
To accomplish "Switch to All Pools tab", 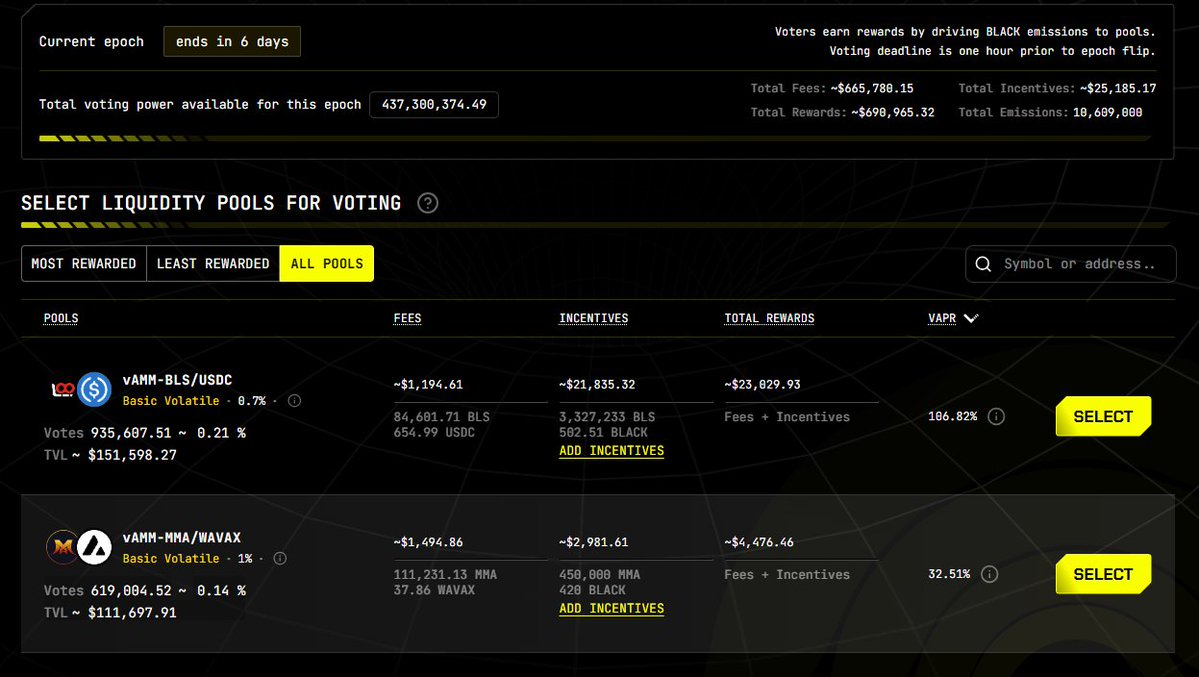I will pyautogui.click(x=327, y=263).
